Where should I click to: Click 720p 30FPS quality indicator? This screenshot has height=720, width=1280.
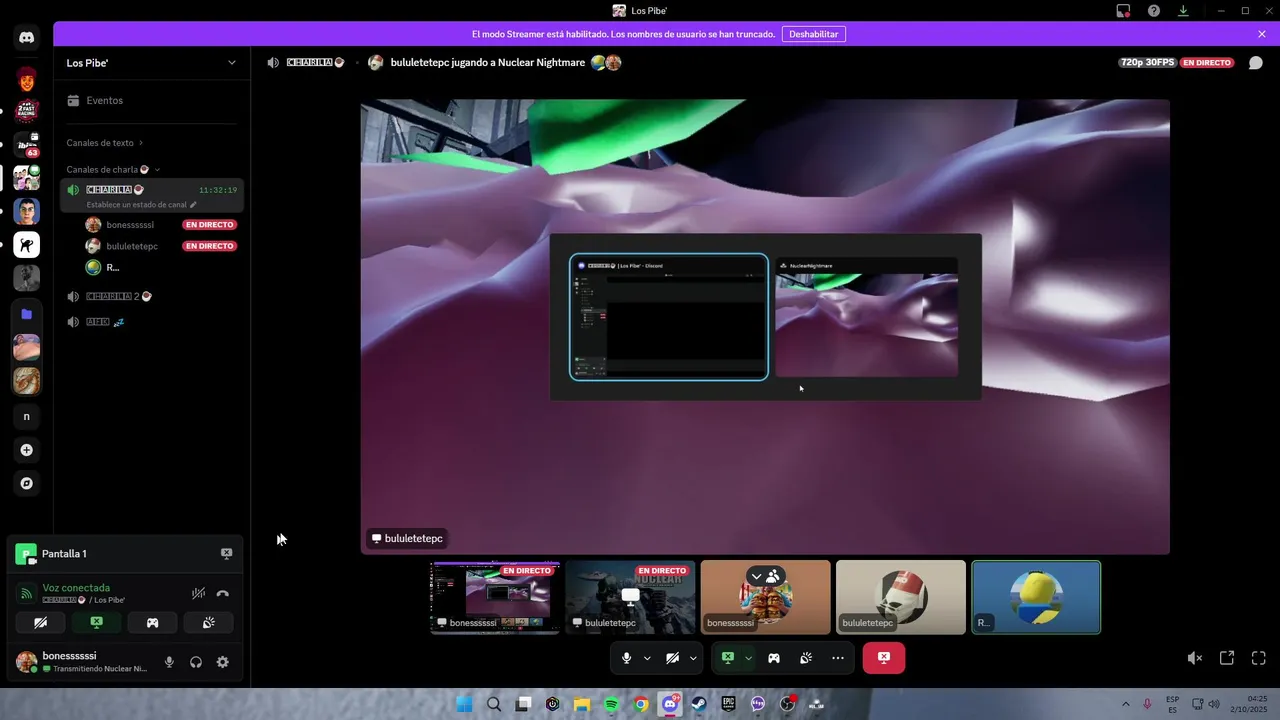[x=1147, y=62]
